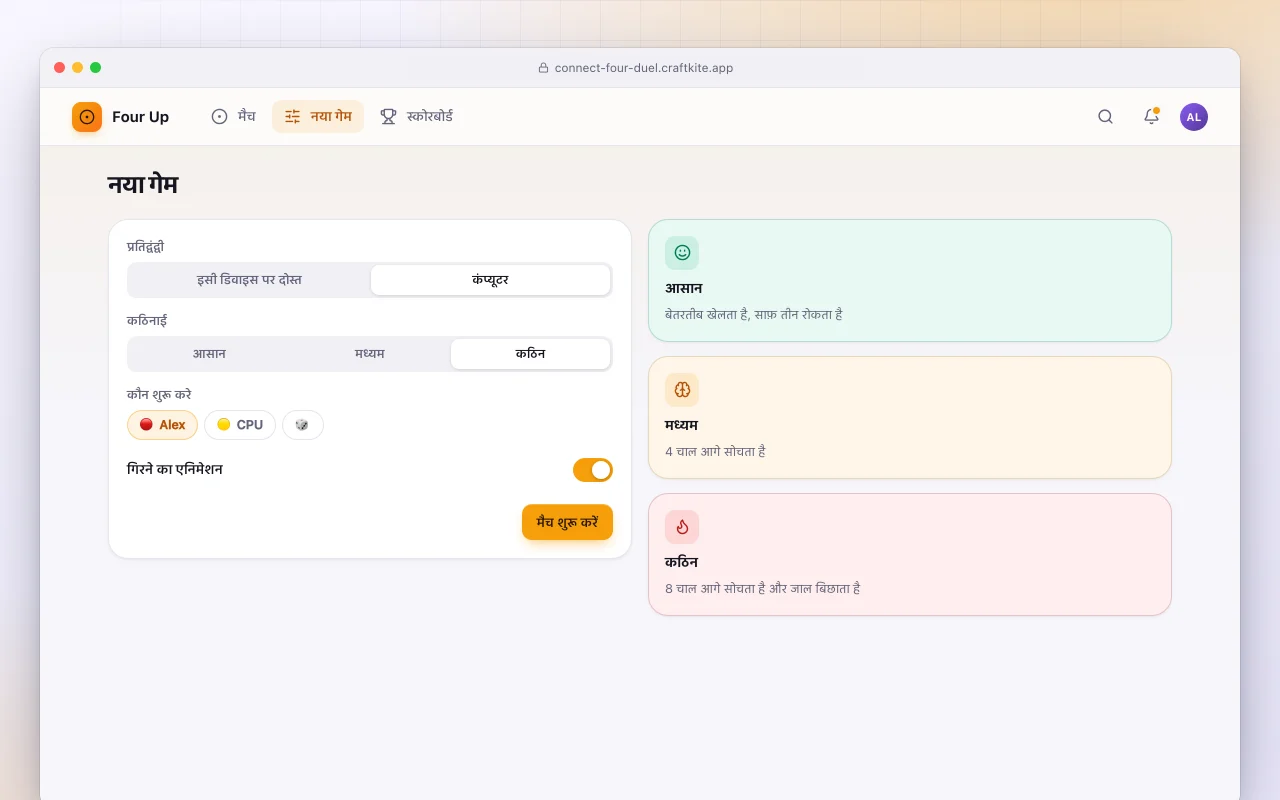Set difficulty to मध्यम in the selector

click(x=370, y=354)
